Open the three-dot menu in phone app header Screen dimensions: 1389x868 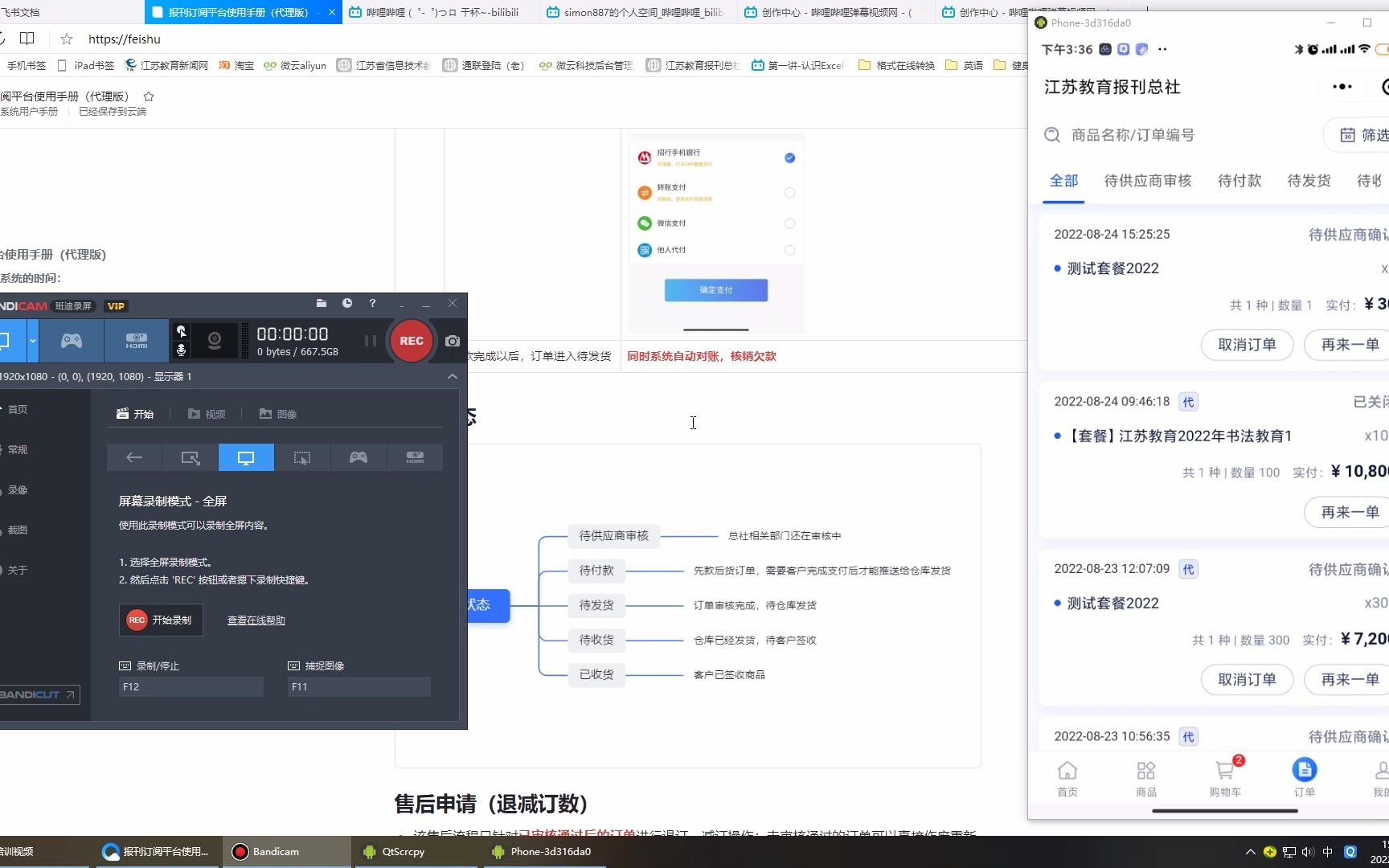1342,87
